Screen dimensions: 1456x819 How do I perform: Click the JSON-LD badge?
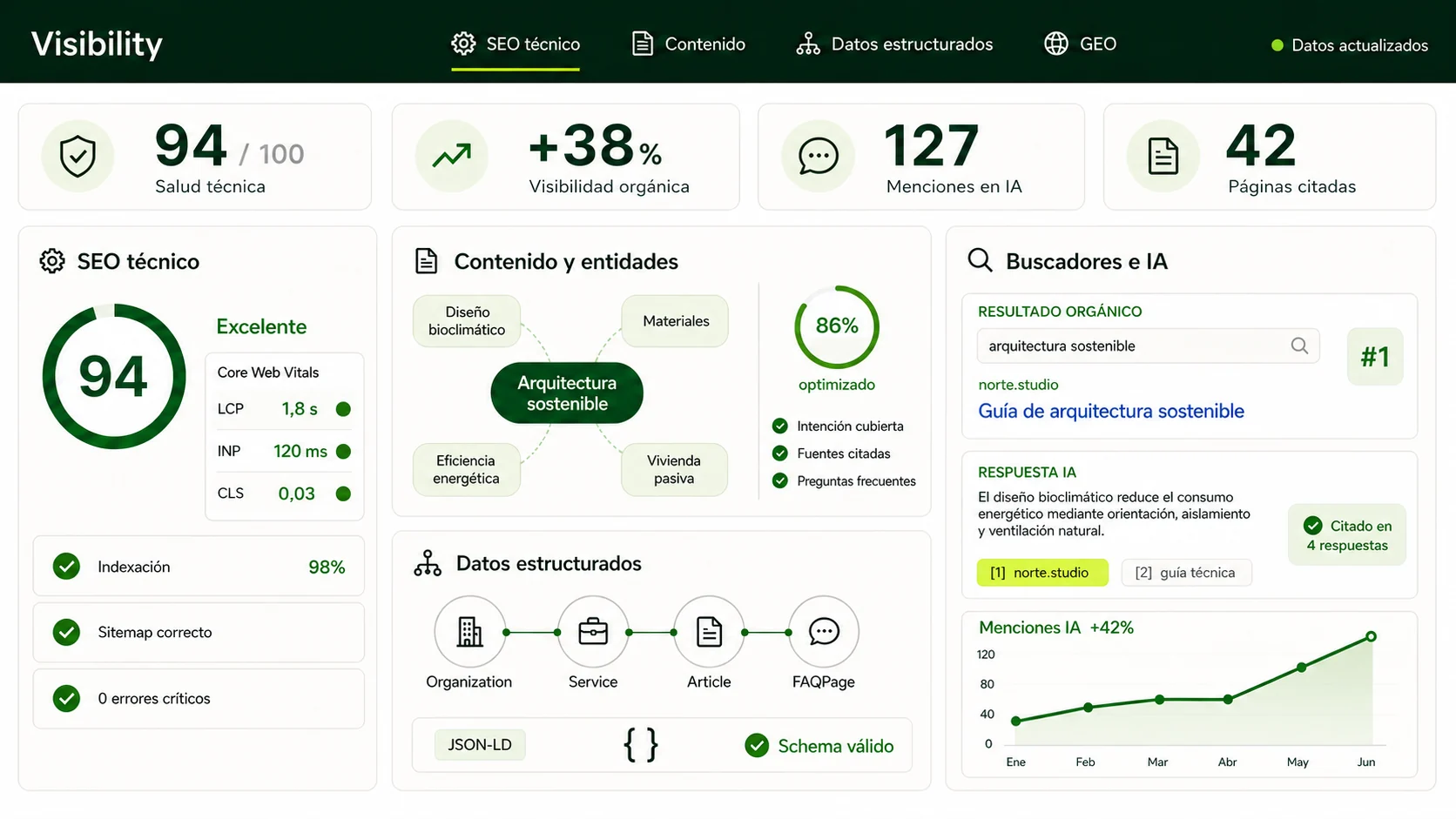[x=480, y=745]
